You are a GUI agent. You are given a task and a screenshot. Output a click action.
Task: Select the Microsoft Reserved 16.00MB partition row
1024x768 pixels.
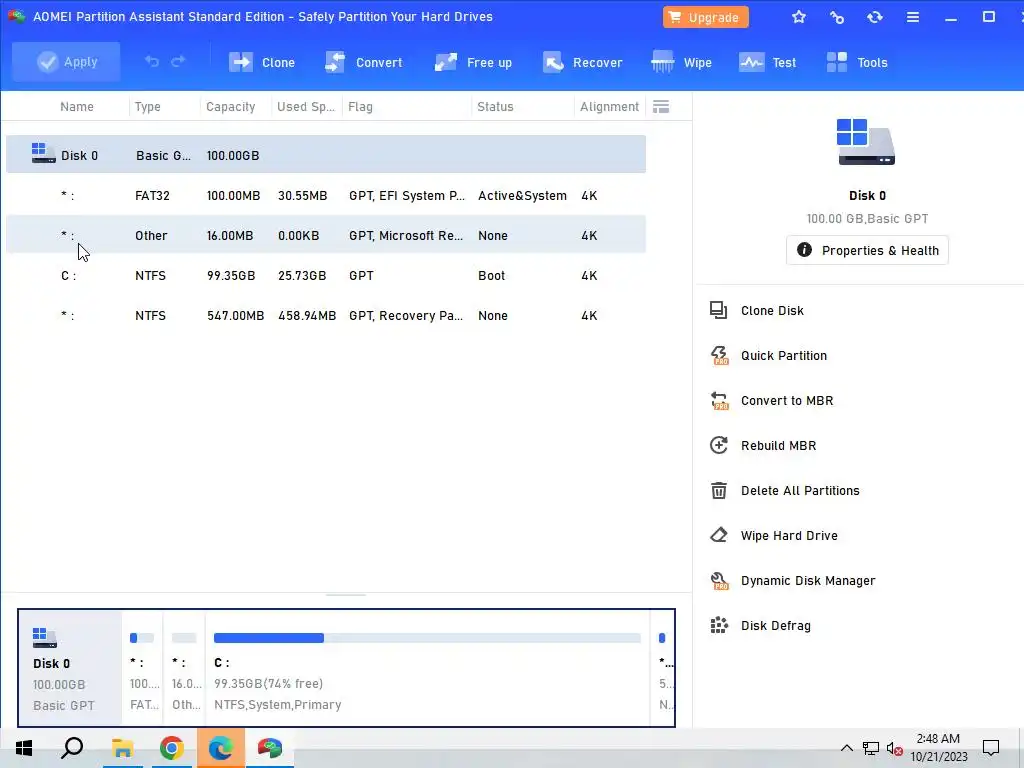pyautogui.click(x=326, y=235)
